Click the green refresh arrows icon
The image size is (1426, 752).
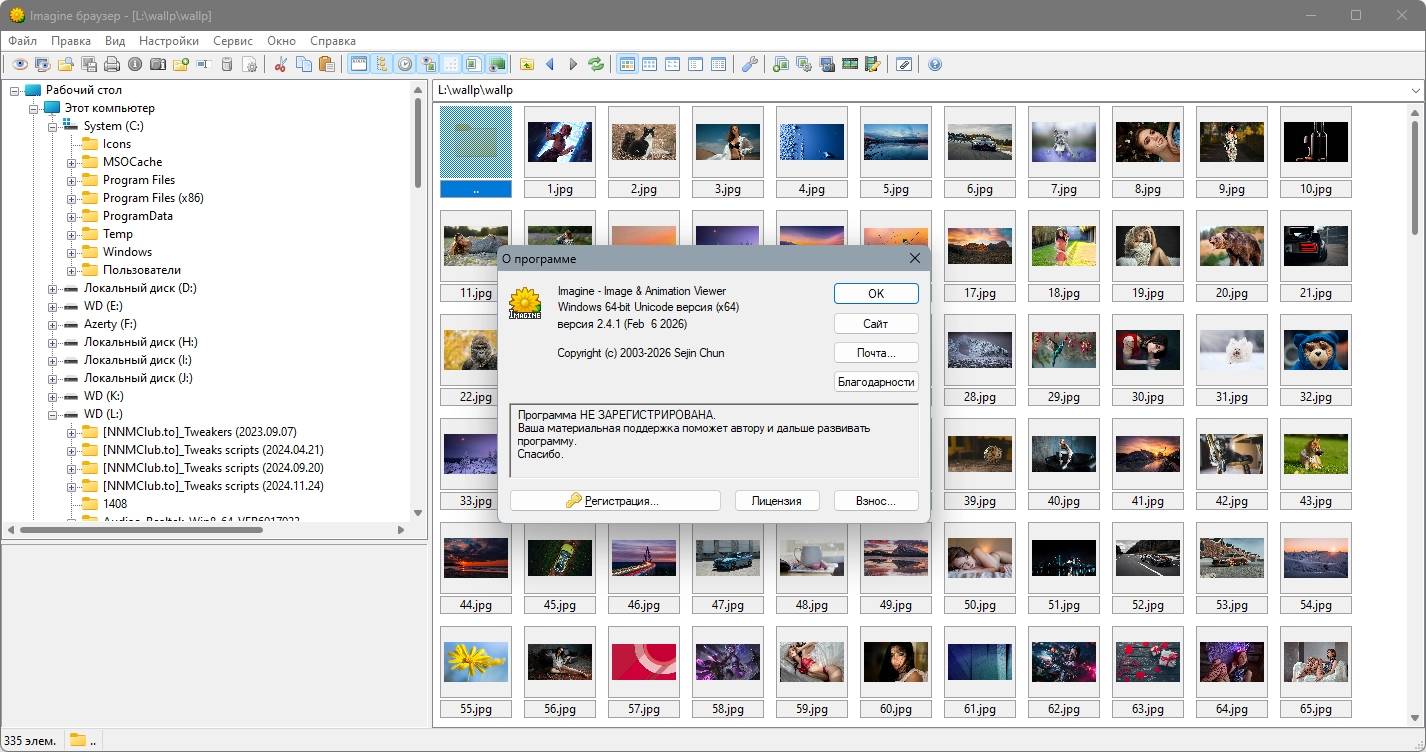[596, 65]
